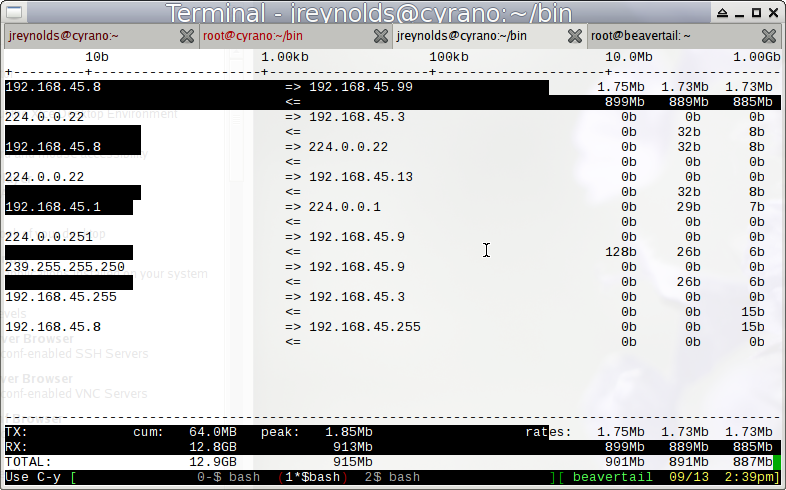Close the first jreynolds@cyrano:~ tab
The width and height of the screenshot is (786, 490).
pos(186,35)
